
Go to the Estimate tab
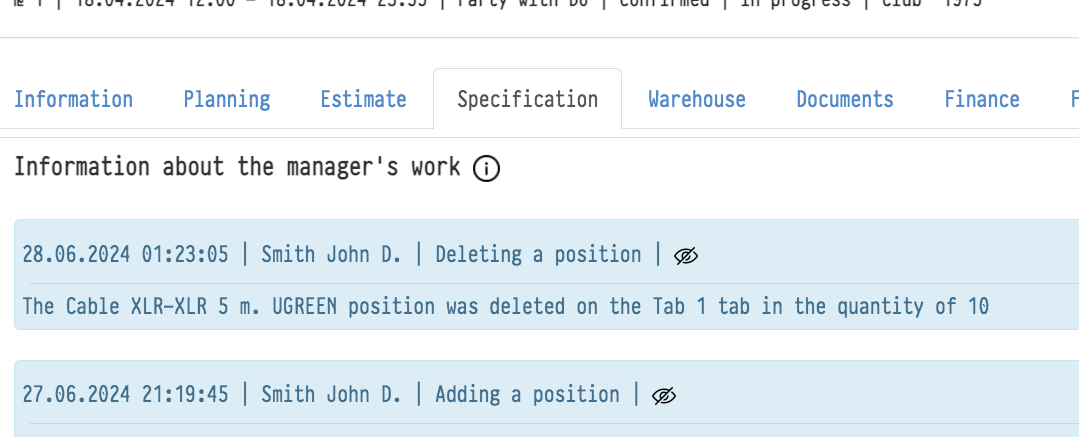point(363,99)
